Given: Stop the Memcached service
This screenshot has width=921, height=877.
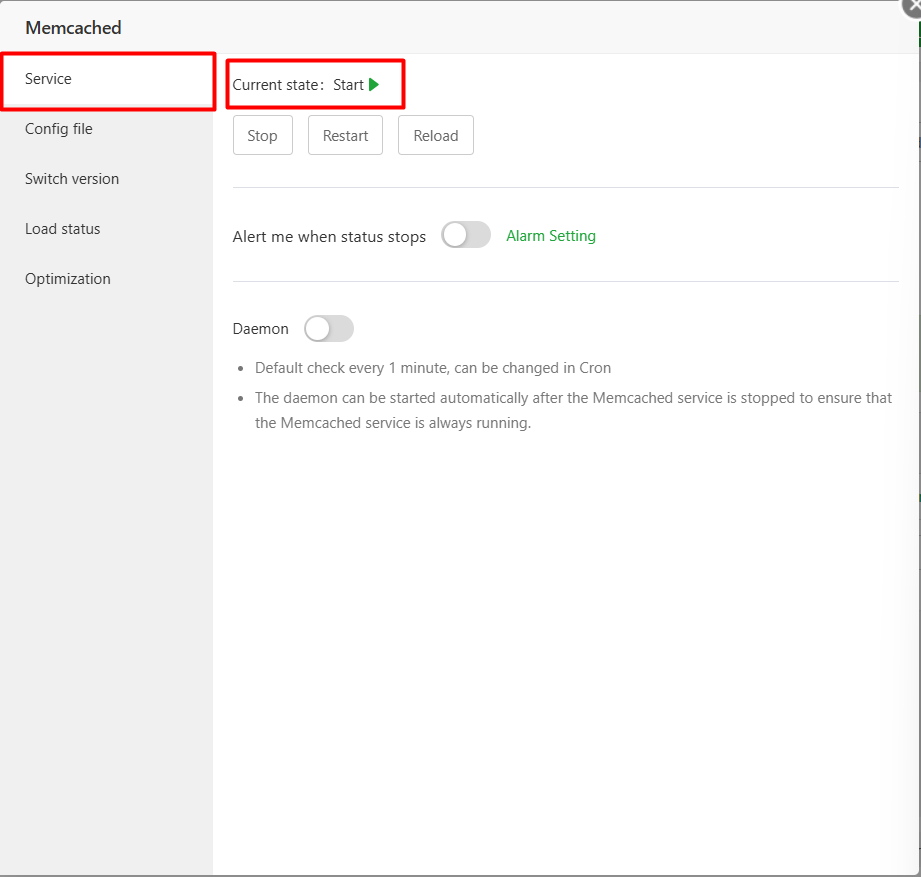Looking at the screenshot, I should pyautogui.click(x=262, y=135).
